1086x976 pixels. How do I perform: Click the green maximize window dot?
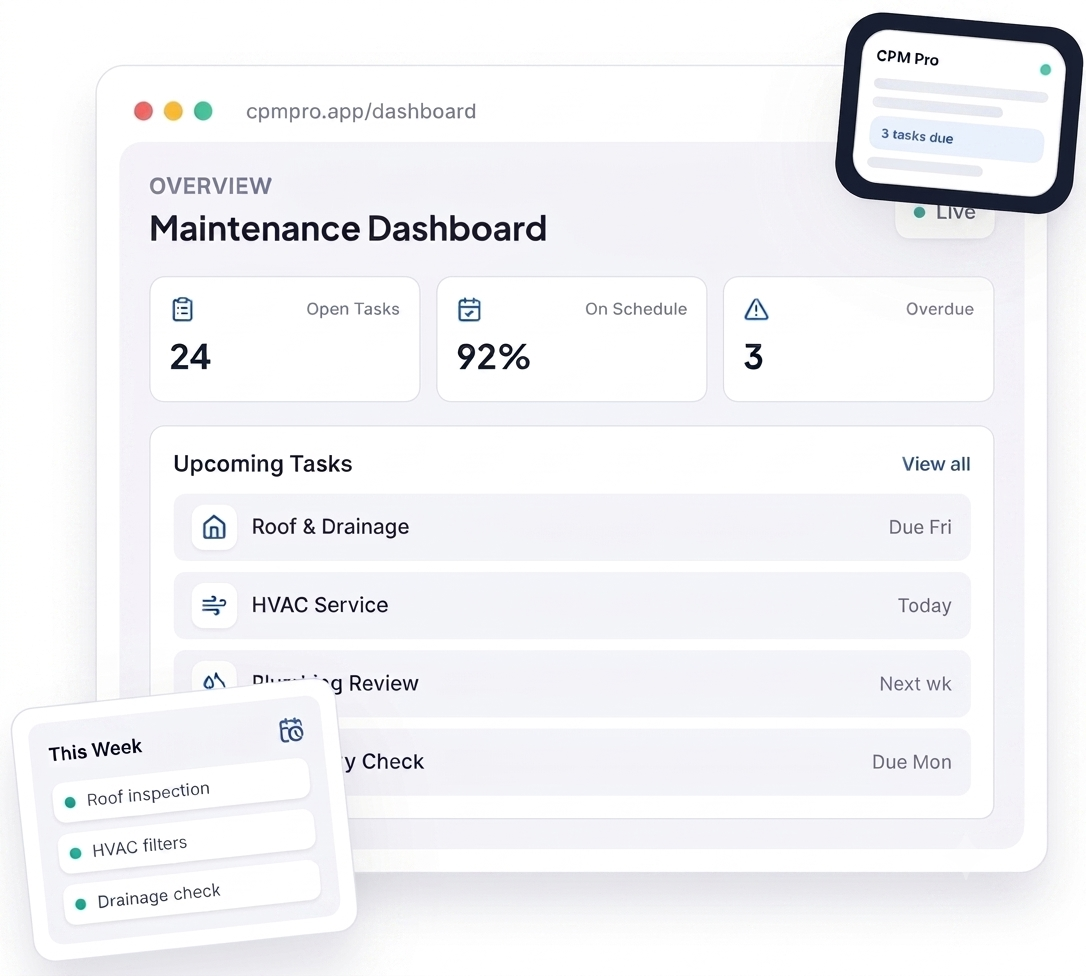point(203,111)
